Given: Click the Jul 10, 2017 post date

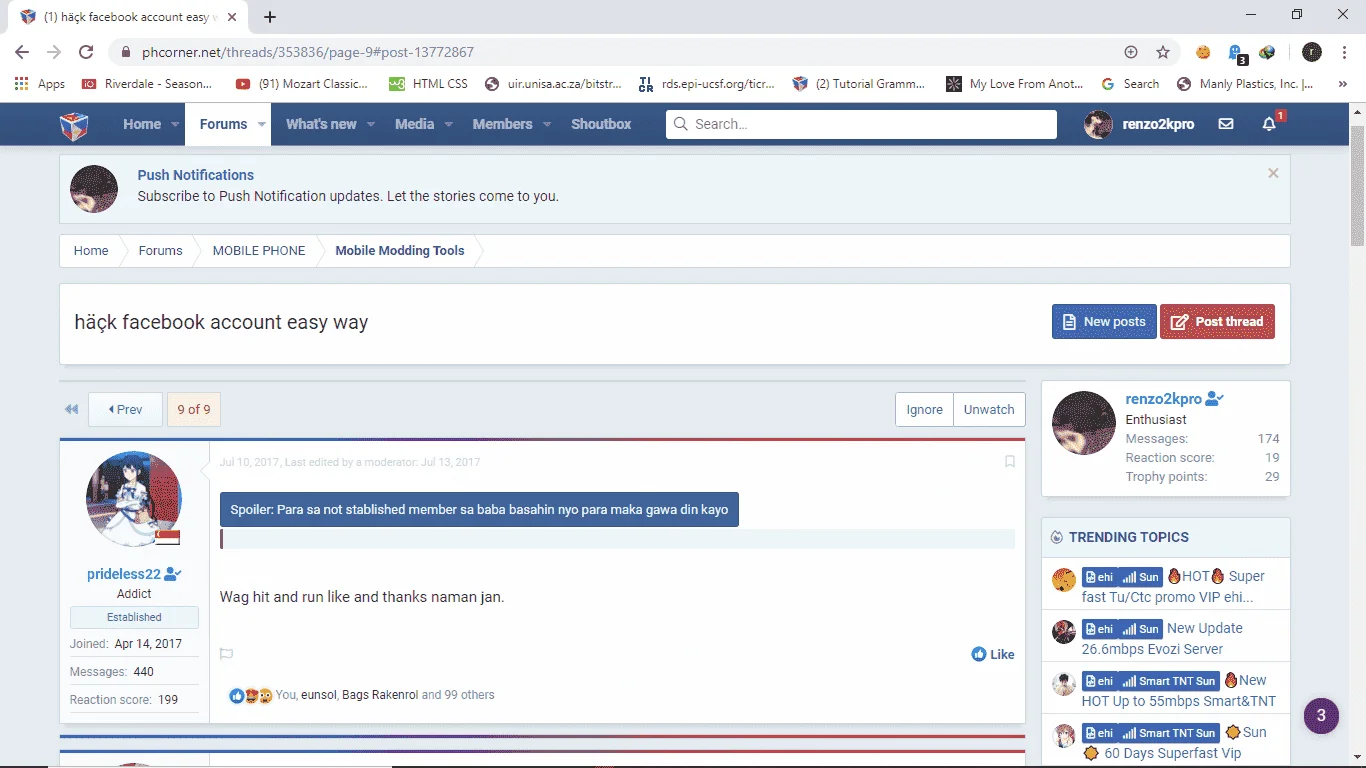Looking at the screenshot, I should pyautogui.click(x=249, y=462).
